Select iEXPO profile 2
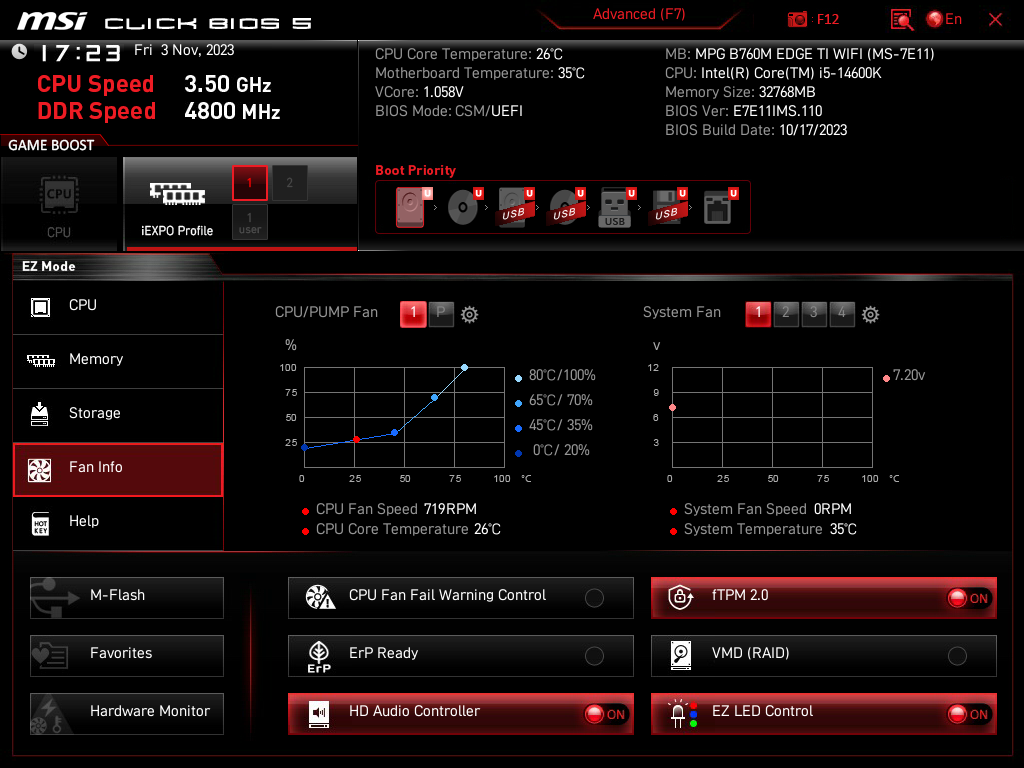This screenshot has width=1024, height=768. pos(289,183)
